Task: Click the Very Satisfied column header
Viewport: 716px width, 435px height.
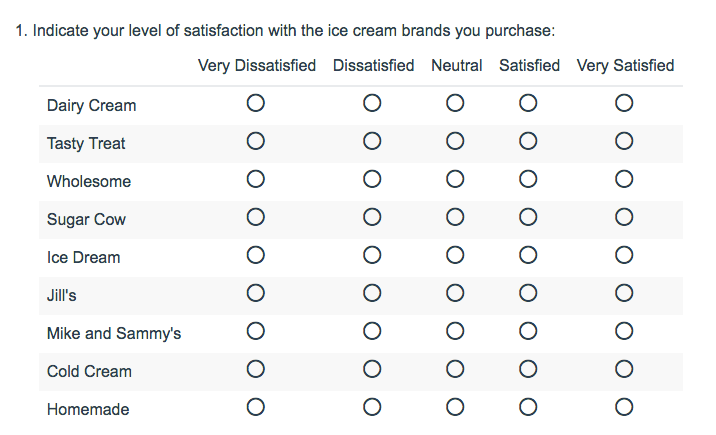Action: 625,66
